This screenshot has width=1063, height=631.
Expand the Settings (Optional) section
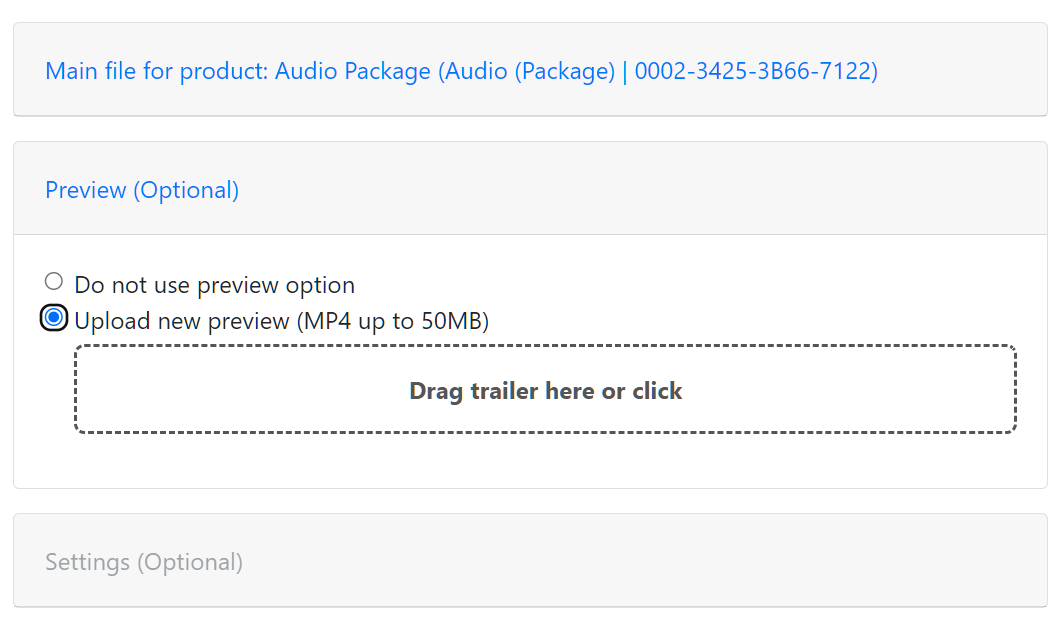pos(144,562)
